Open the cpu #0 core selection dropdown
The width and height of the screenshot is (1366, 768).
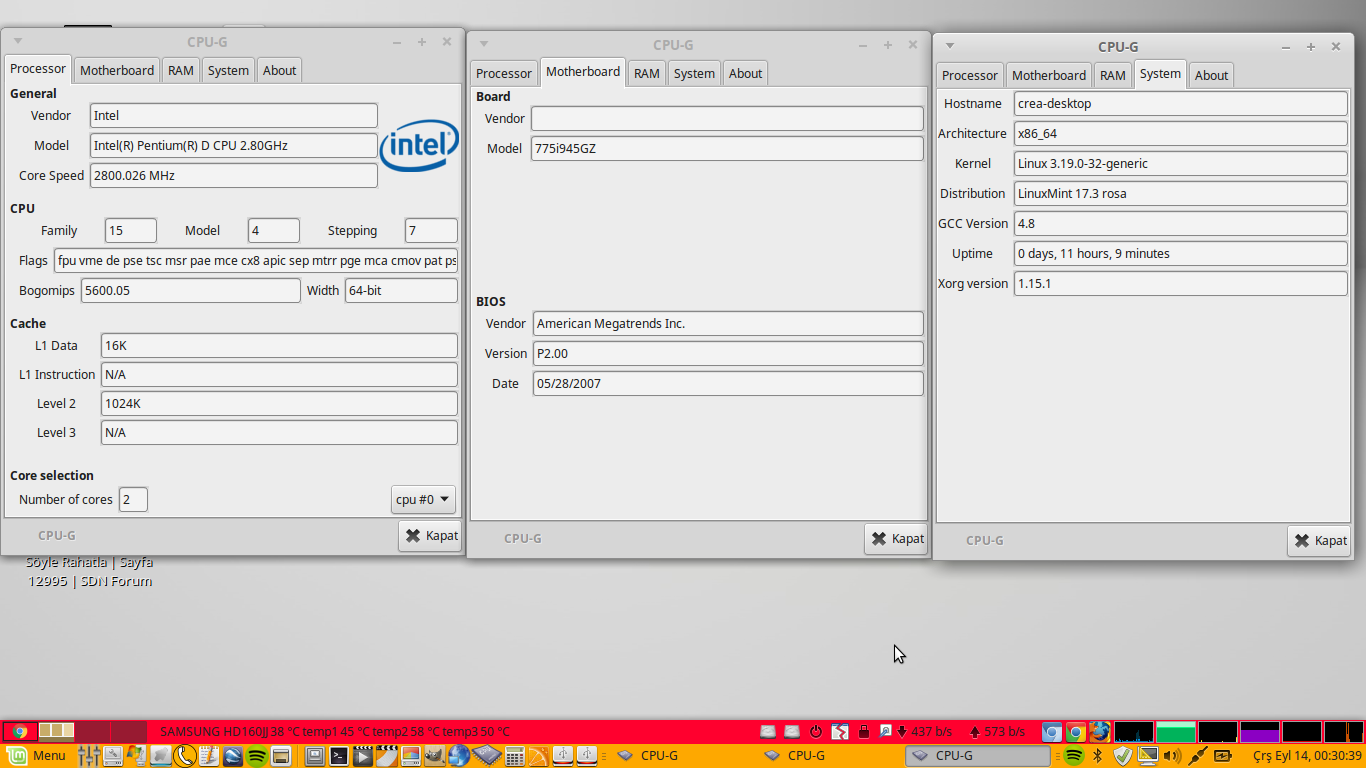[x=423, y=499]
